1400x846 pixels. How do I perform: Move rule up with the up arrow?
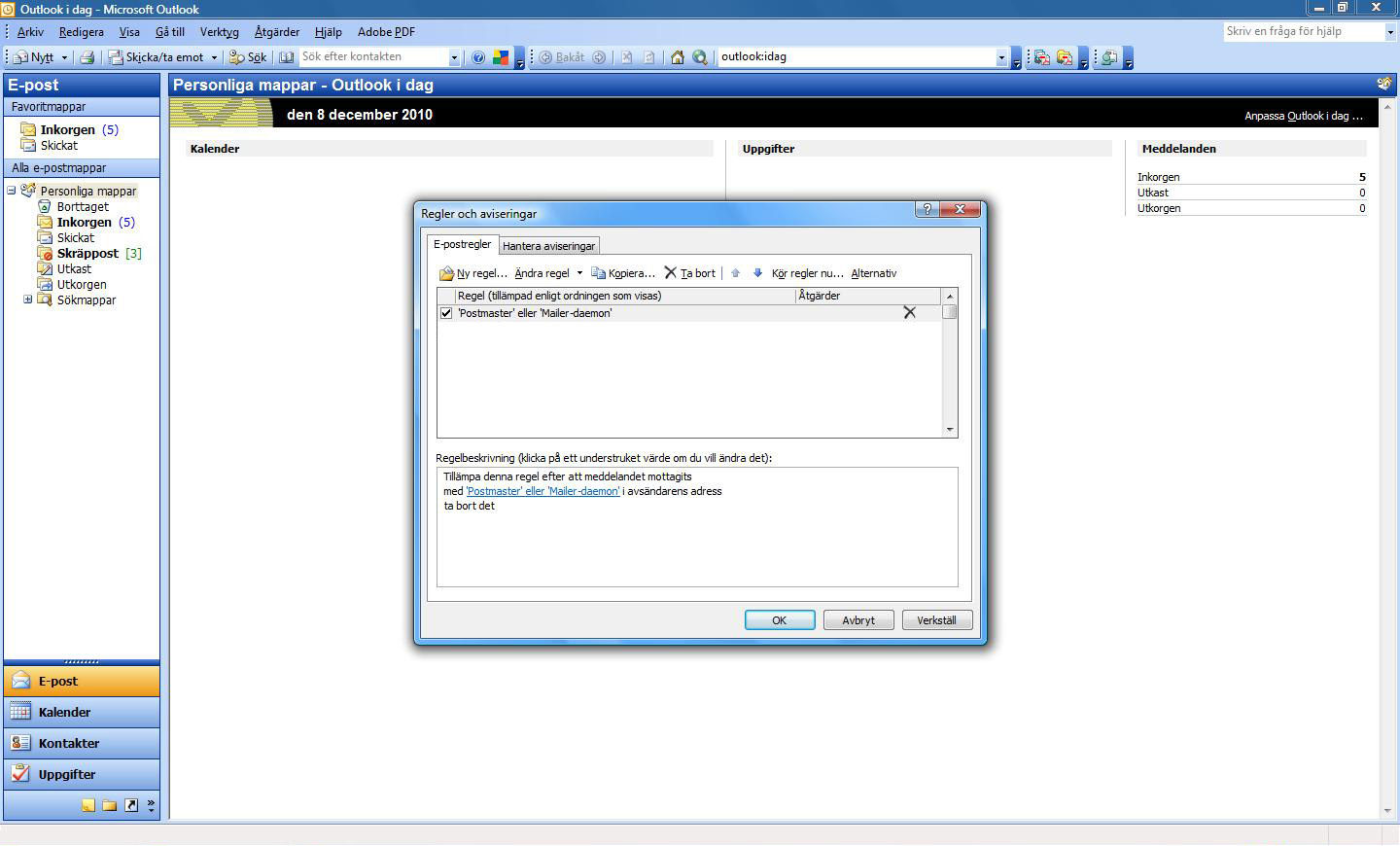point(736,273)
